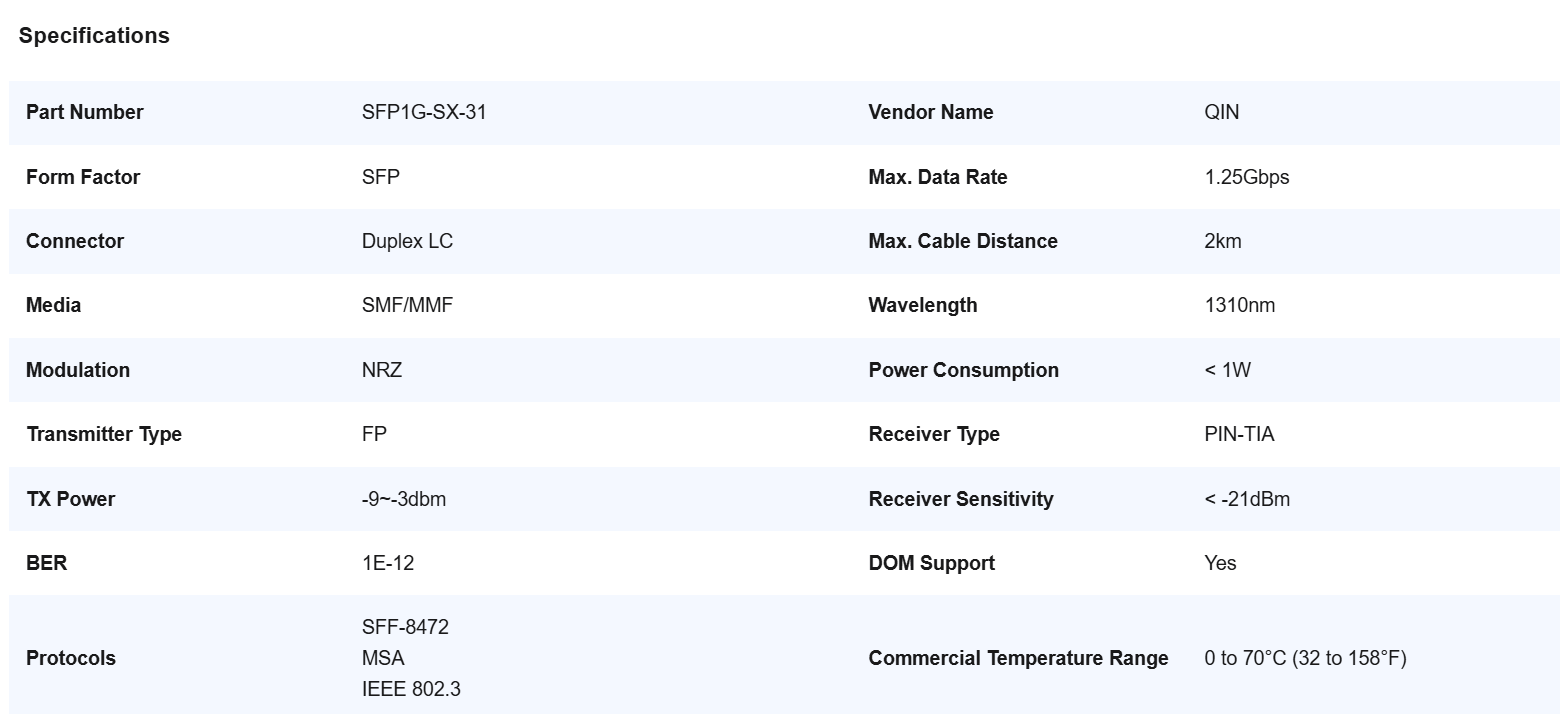Click the PIN-TIA receiver type value
This screenshot has width=1560, height=714.
click(x=1239, y=434)
